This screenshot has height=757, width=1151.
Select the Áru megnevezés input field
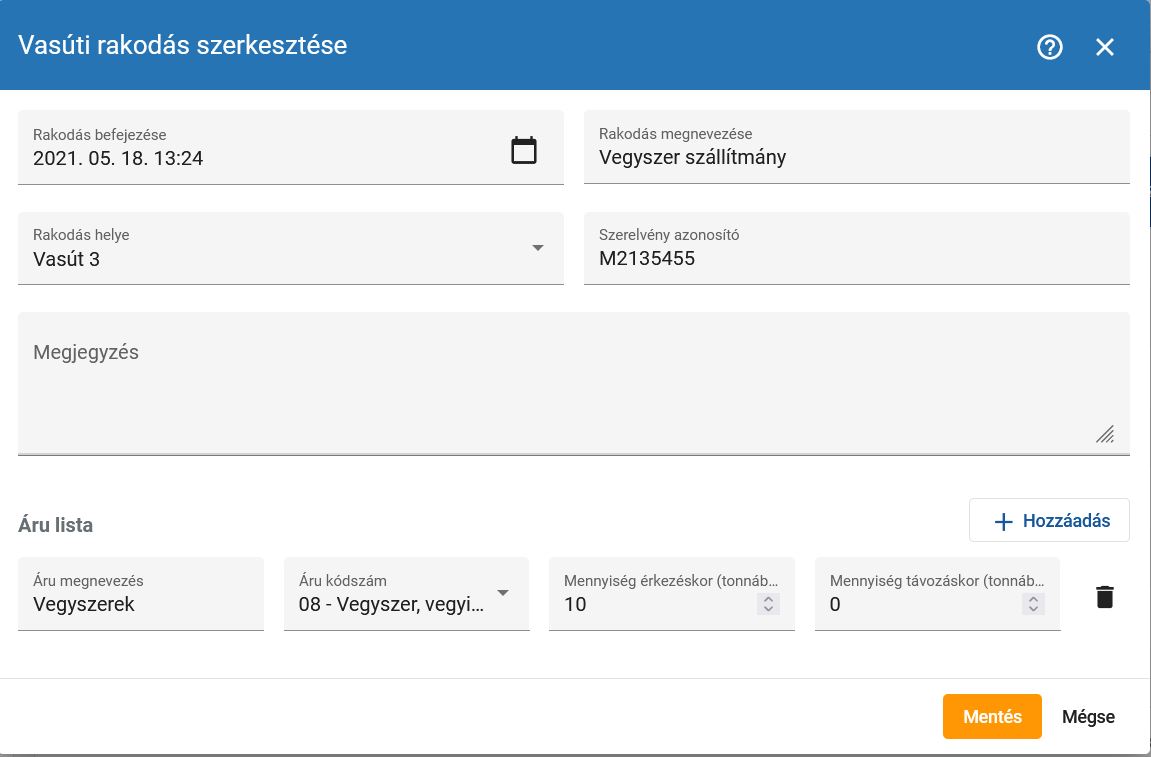tap(140, 604)
